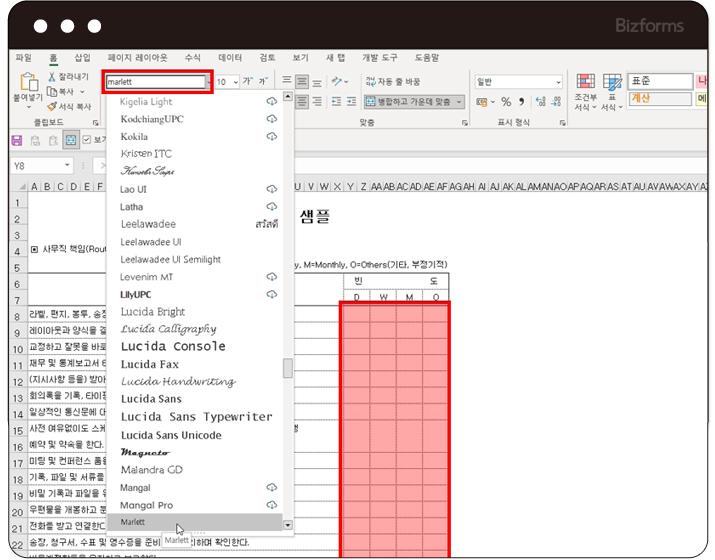Click the increase font size icon
This screenshot has width=715, height=560.
point(247,81)
